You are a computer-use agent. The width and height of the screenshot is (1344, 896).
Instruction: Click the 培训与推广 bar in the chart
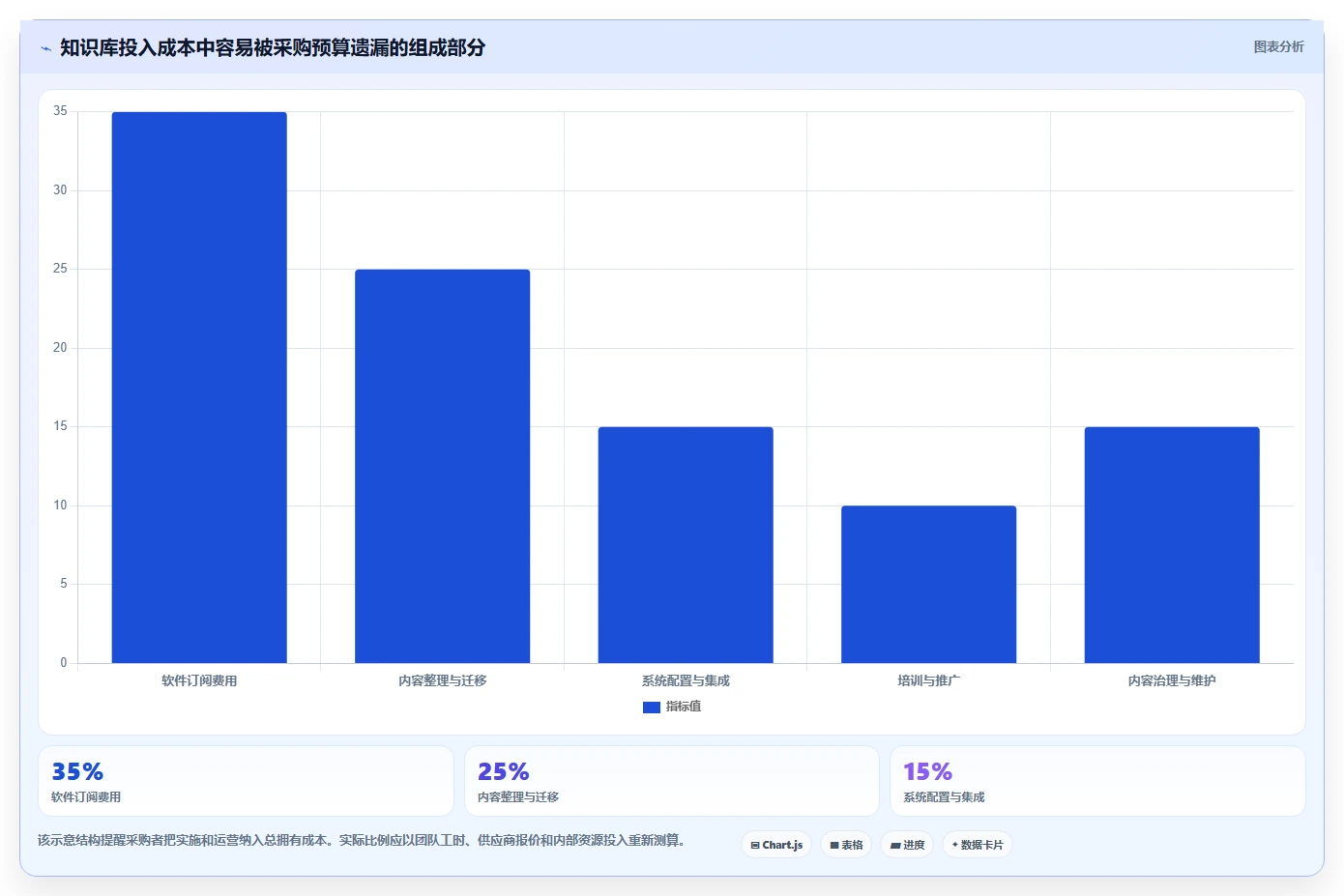[928, 584]
